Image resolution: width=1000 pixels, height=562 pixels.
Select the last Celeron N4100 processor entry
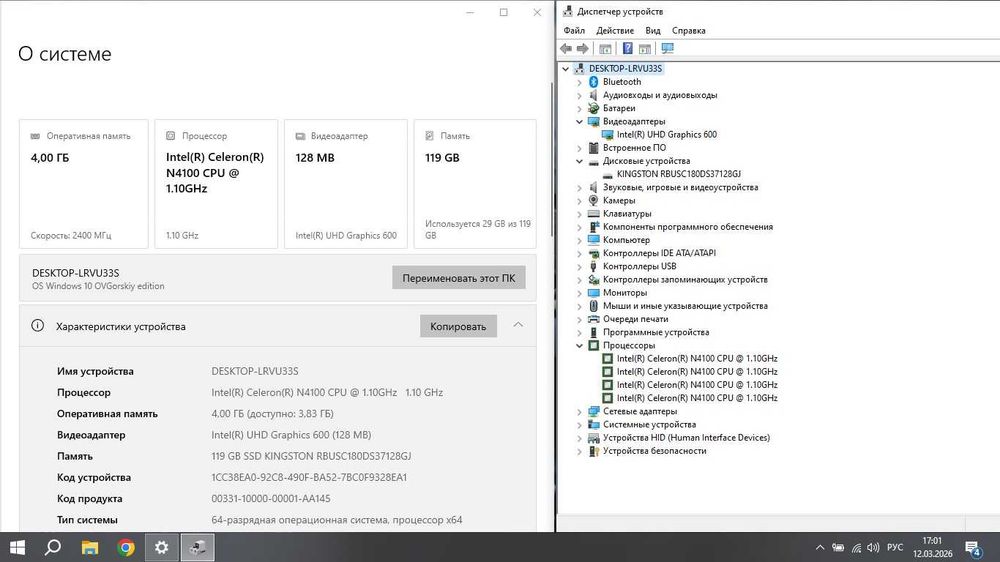click(696, 398)
